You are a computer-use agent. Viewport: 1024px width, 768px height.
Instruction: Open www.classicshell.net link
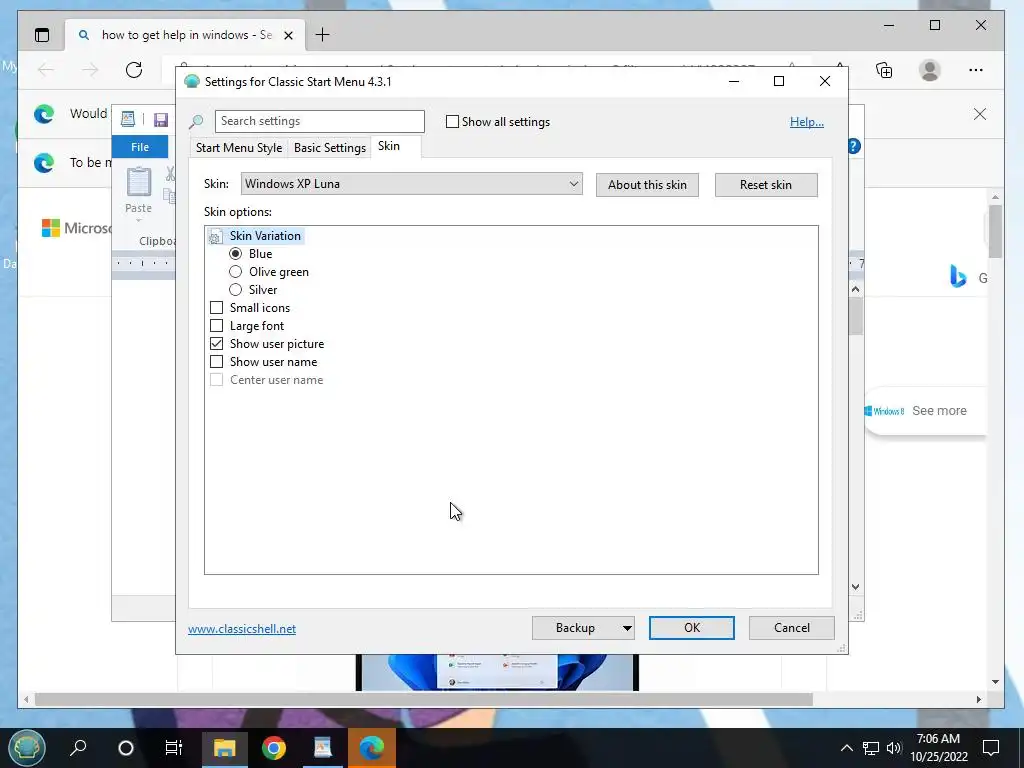242,629
